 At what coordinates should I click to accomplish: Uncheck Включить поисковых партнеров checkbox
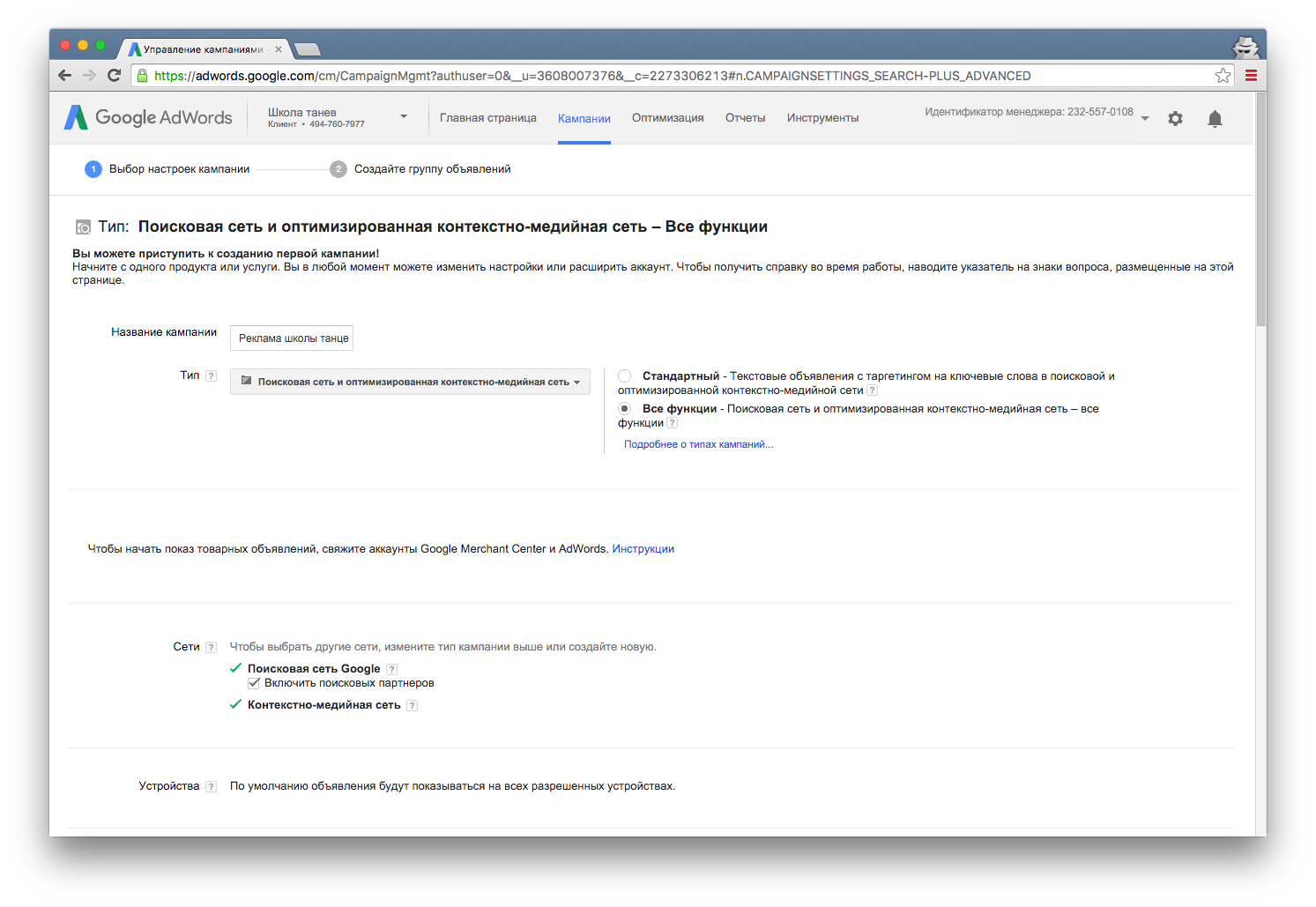pos(254,683)
